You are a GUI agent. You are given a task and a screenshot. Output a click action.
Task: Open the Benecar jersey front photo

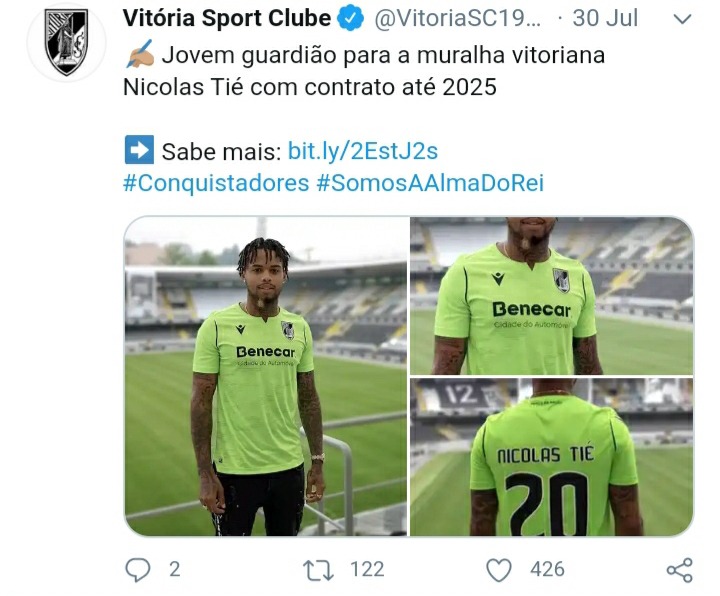click(551, 296)
